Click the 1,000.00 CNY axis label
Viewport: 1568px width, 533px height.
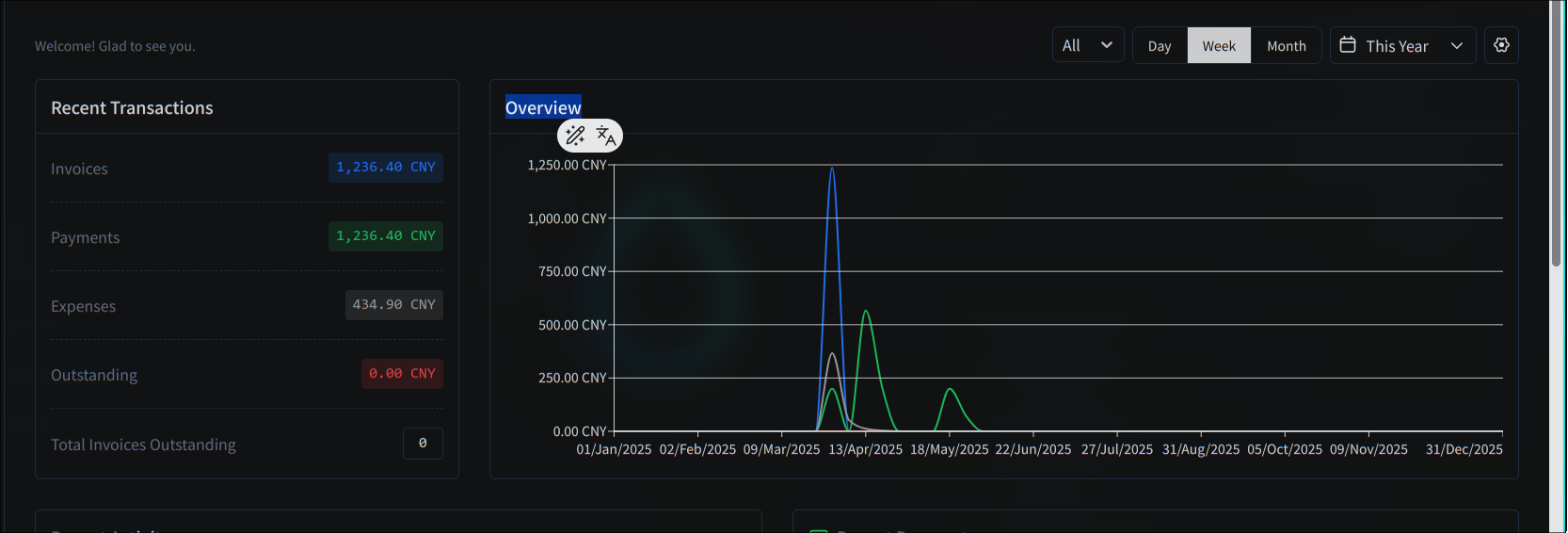(x=567, y=218)
